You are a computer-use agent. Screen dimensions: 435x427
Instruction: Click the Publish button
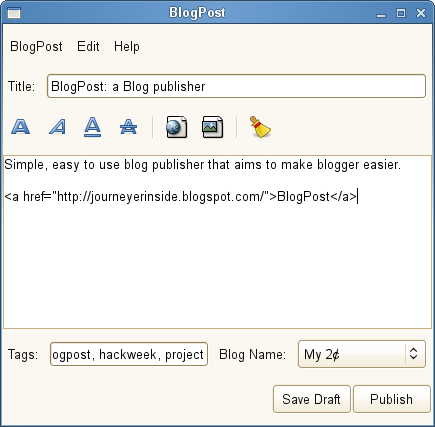[392, 399]
